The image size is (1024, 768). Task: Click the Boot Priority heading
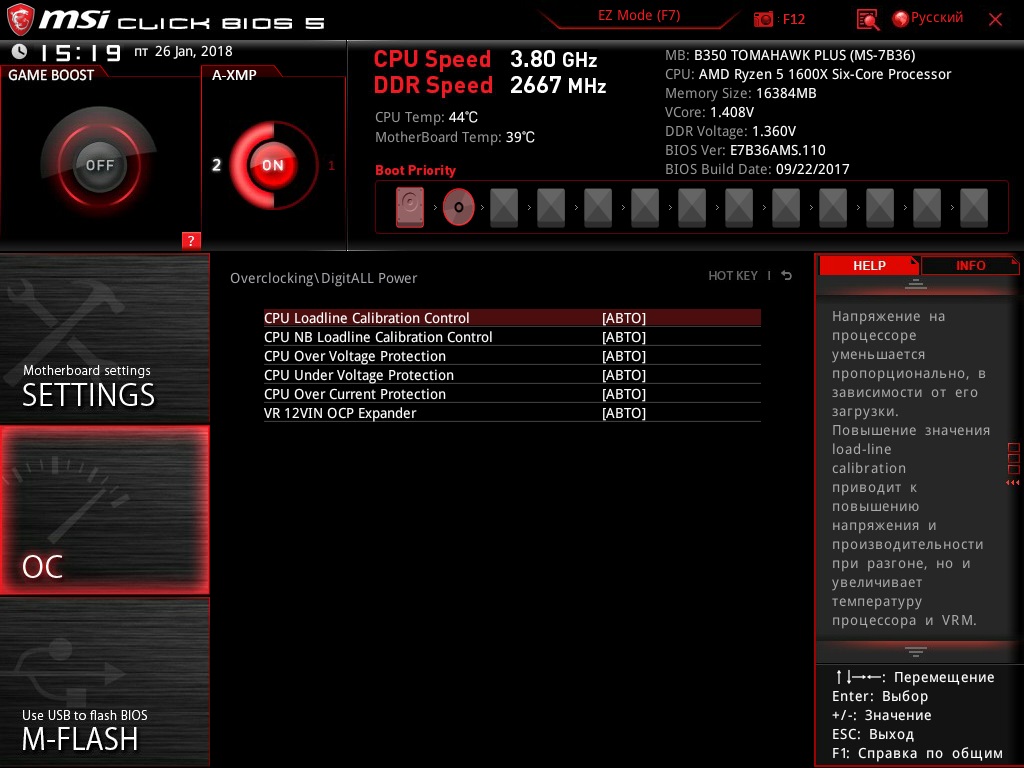pyautogui.click(x=415, y=170)
